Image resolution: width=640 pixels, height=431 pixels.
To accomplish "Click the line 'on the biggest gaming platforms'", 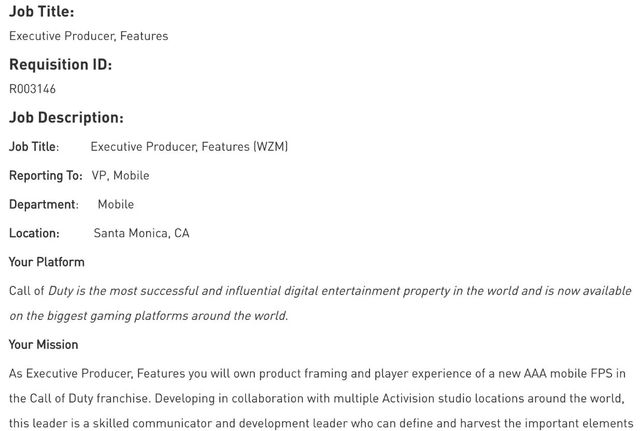I will (148, 316).
